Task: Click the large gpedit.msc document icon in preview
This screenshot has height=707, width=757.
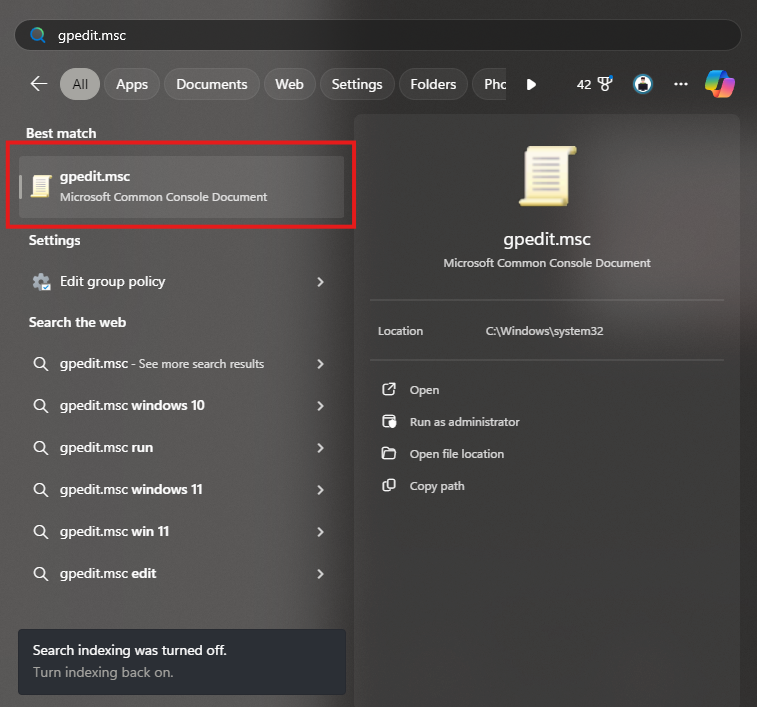Action: pyautogui.click(x=547, y=176)
